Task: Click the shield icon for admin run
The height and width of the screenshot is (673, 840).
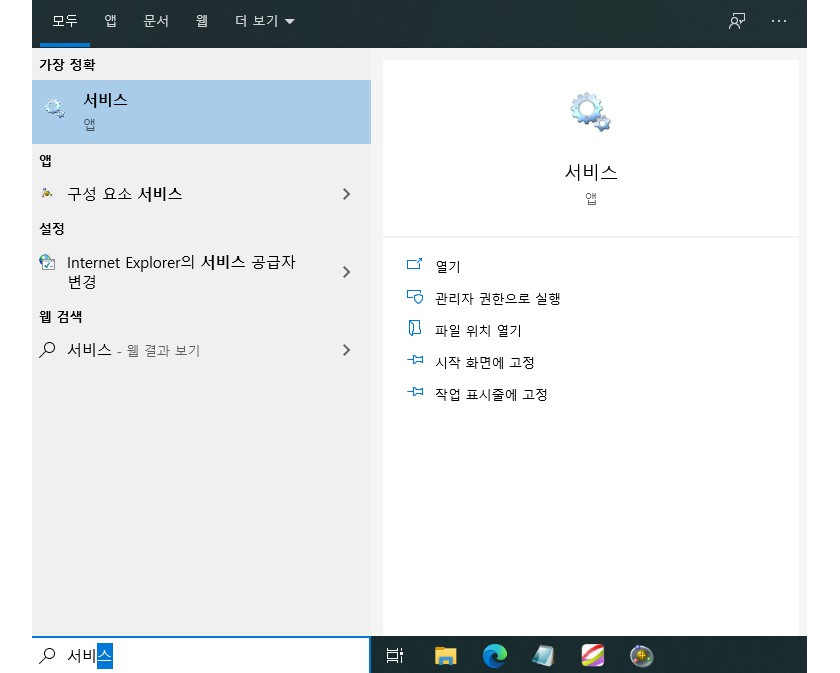Action: point(415,297)
